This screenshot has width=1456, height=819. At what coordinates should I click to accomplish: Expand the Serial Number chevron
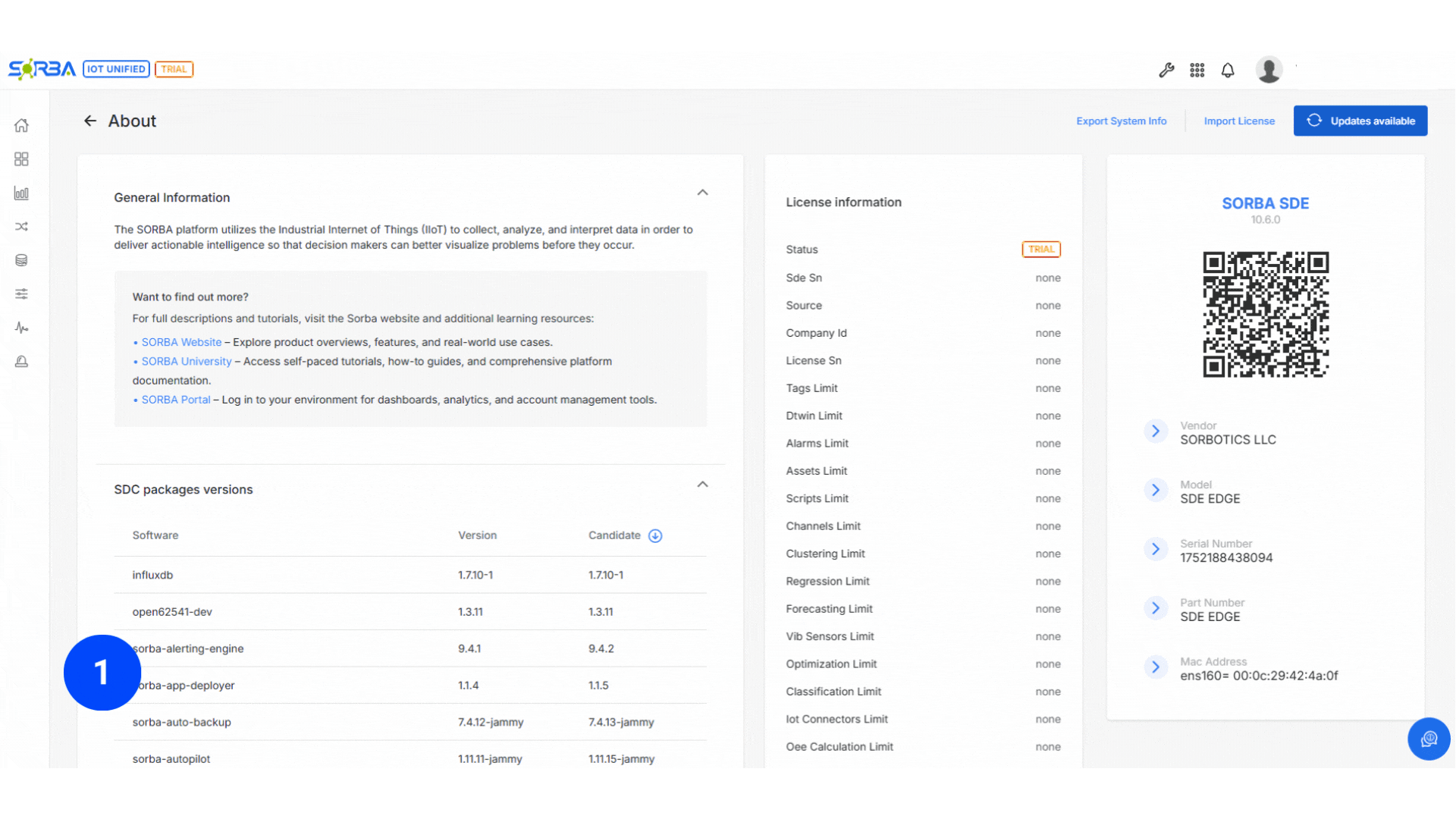pos(1156,549)
